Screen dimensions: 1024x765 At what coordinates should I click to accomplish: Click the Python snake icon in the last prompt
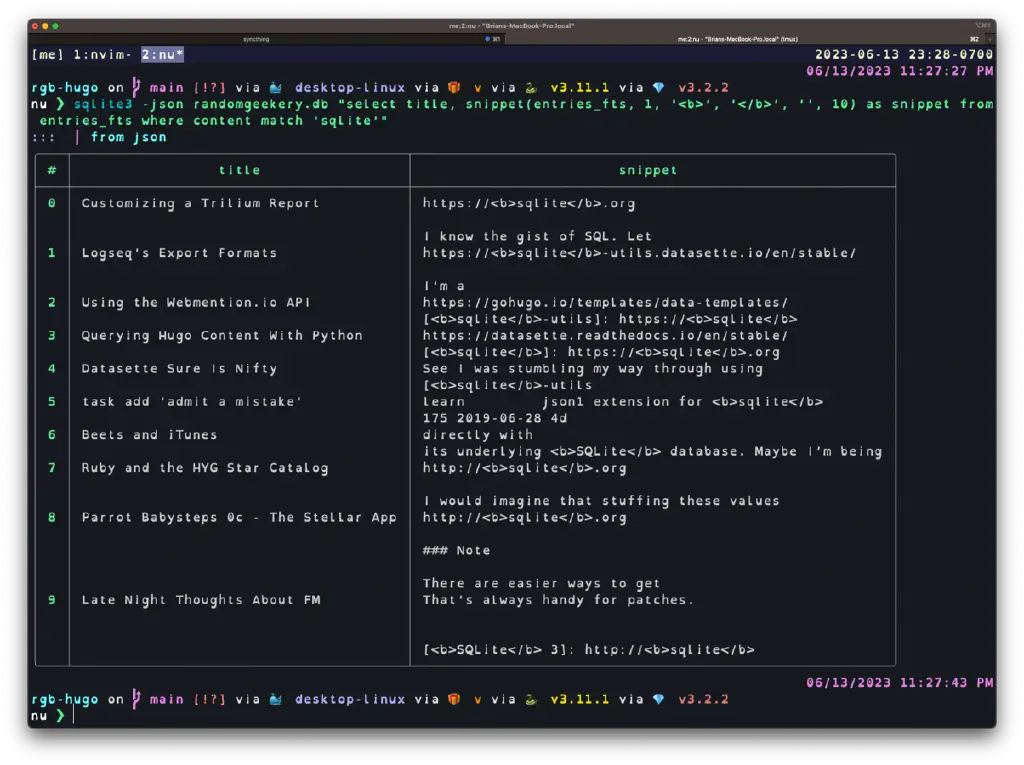point(531,699)
